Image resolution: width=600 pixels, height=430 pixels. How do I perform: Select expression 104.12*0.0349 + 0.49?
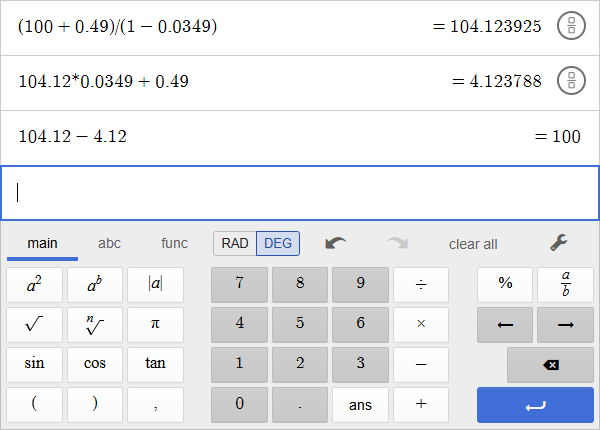point(104,81)
